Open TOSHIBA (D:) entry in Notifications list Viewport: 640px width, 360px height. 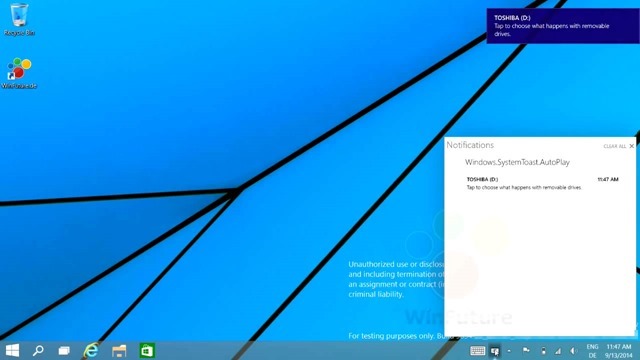coord(542,183)
